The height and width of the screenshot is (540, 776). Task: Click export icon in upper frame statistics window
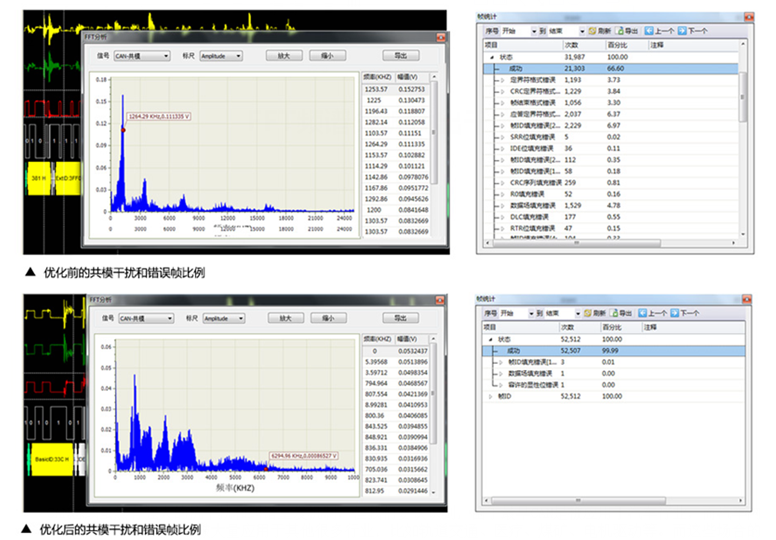click(620, 31)
